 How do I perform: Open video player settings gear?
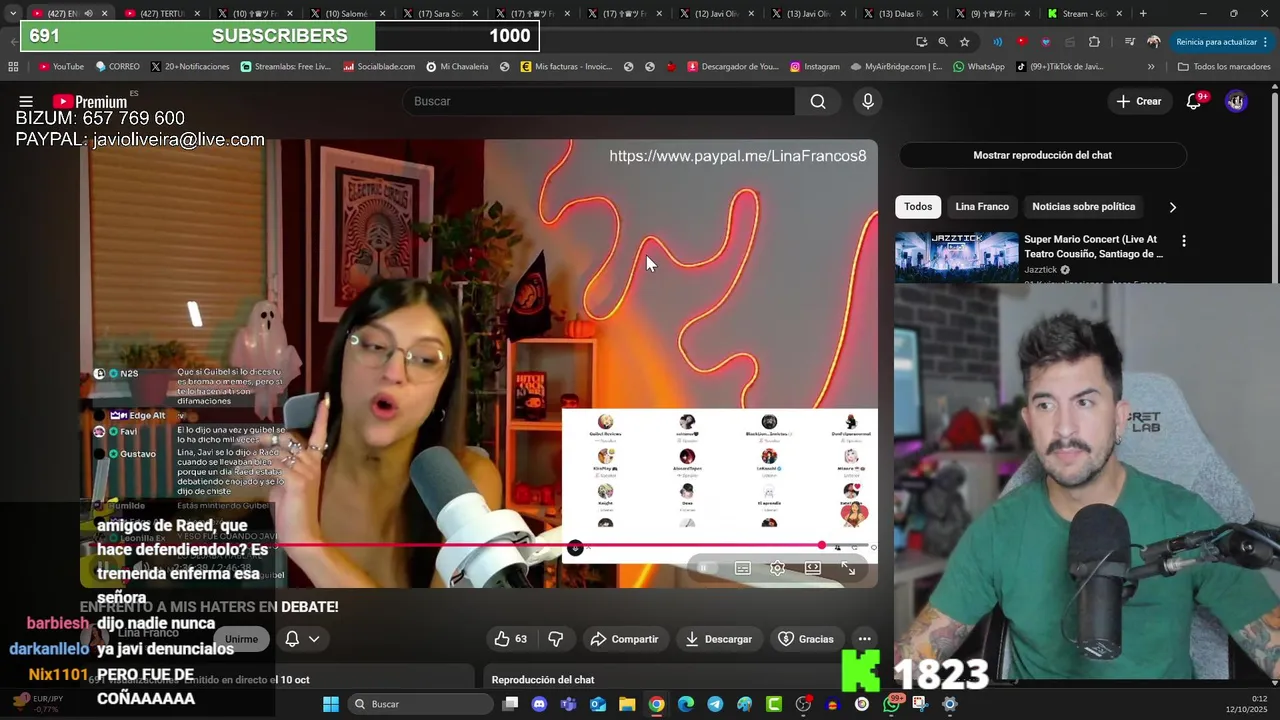pos(777,568)
